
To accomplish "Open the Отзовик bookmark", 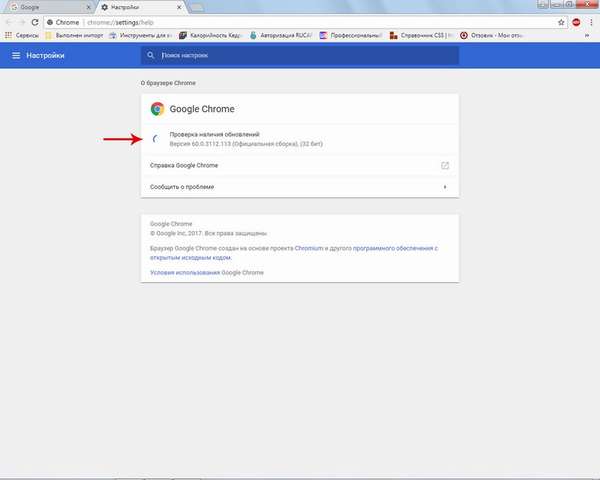I will tap(491, 35).
